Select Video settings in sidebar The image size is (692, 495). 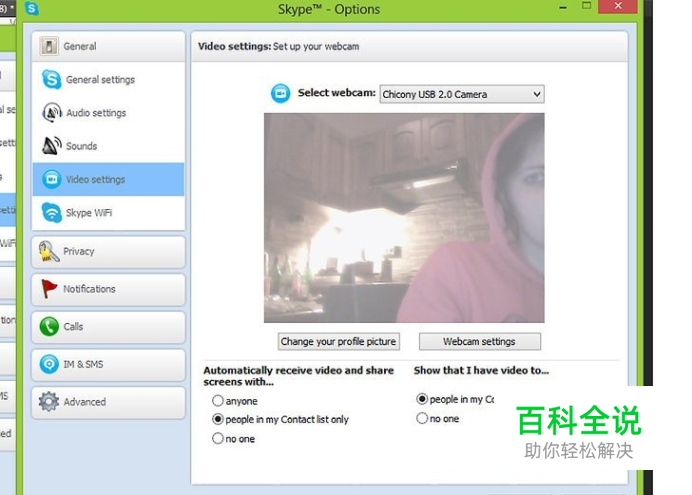click(109, 179)
